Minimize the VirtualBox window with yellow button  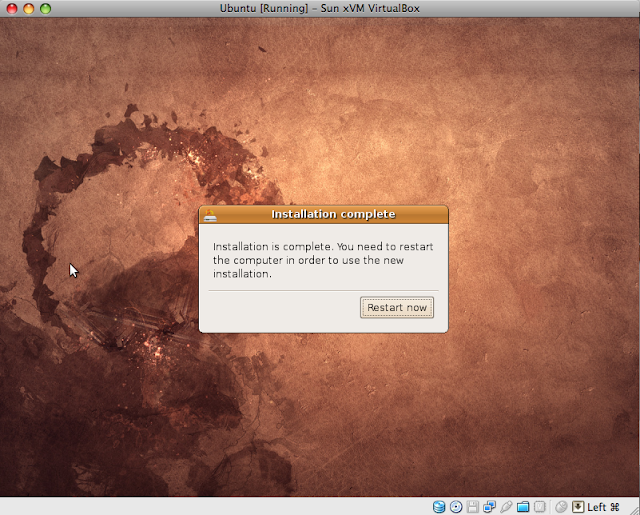coord(29,8)
